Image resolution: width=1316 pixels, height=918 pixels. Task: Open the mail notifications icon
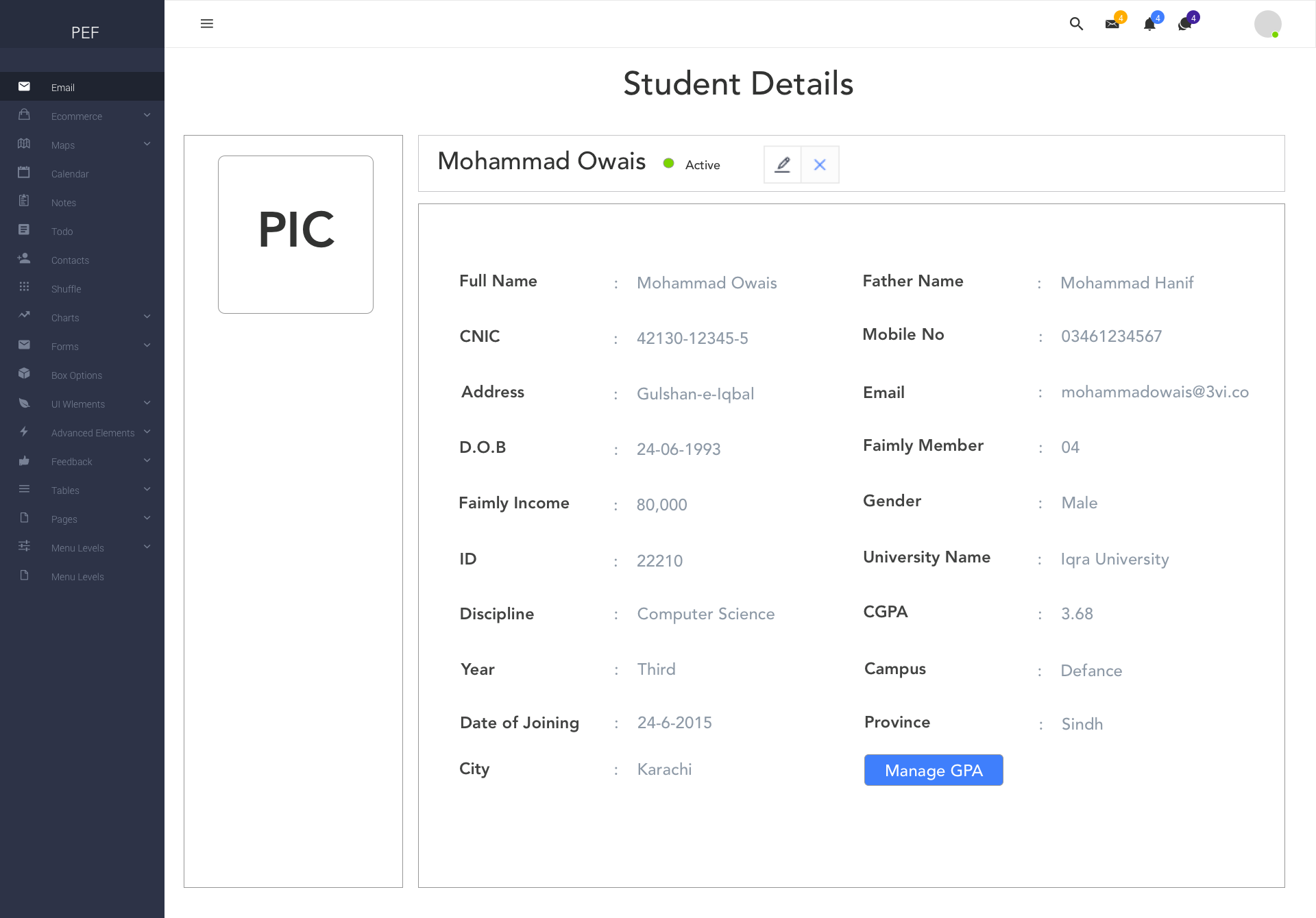[1112, 24]
